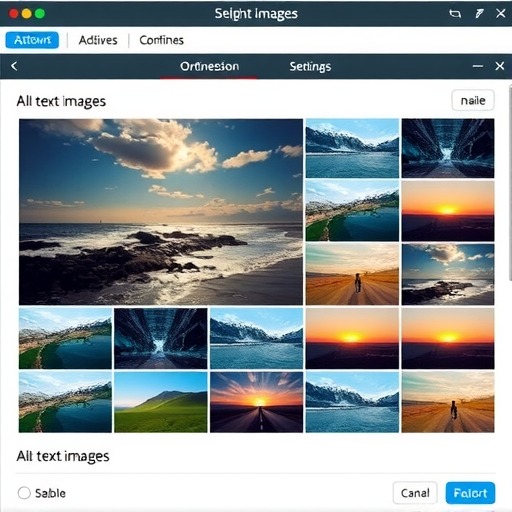Click the green macOS window button
Image resolution: width=512 pixels, height=512 pixels.
[40, 14]
